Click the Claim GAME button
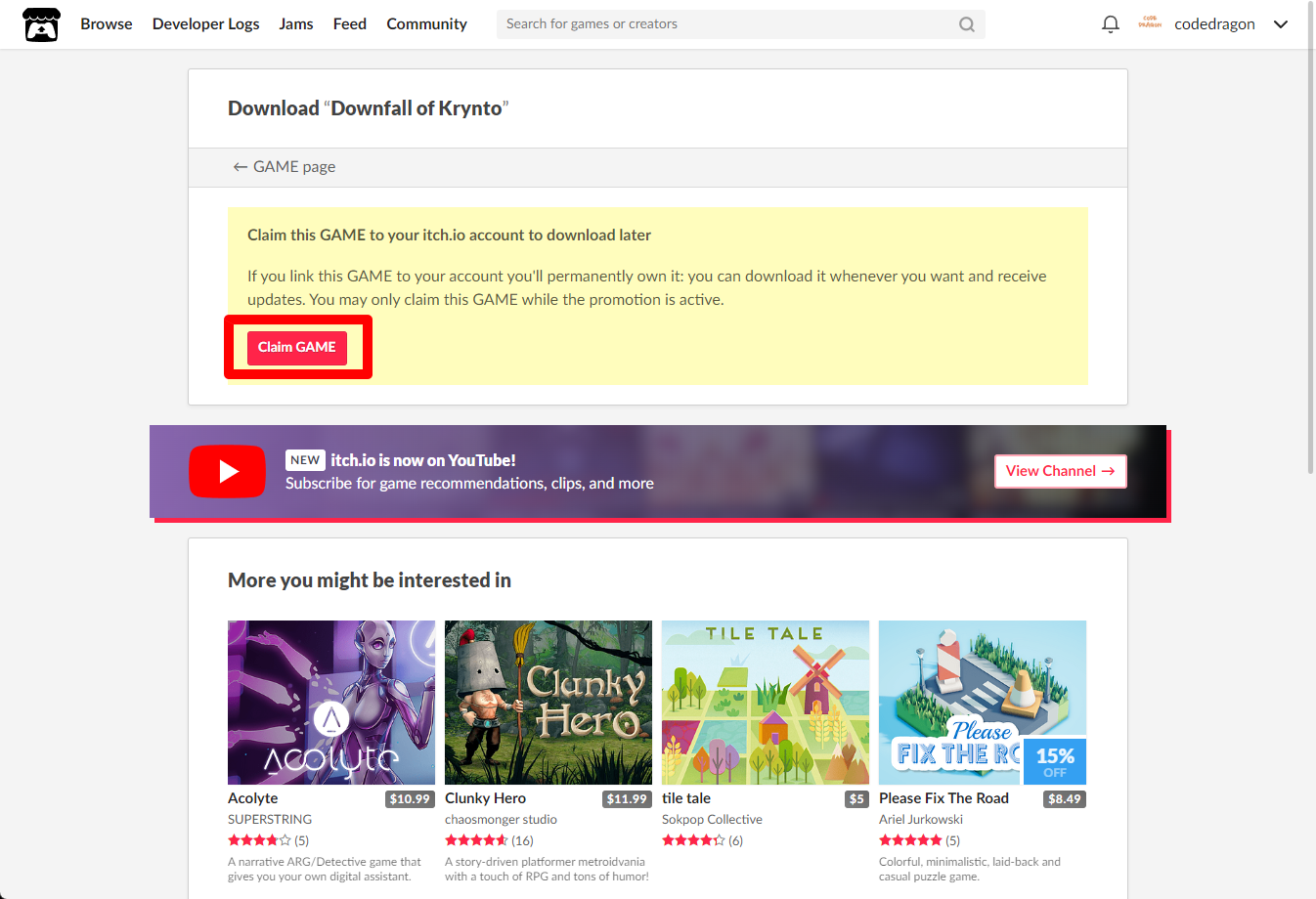The height and width of the screenshot is (899, 1316). click(x=297, y=348)
